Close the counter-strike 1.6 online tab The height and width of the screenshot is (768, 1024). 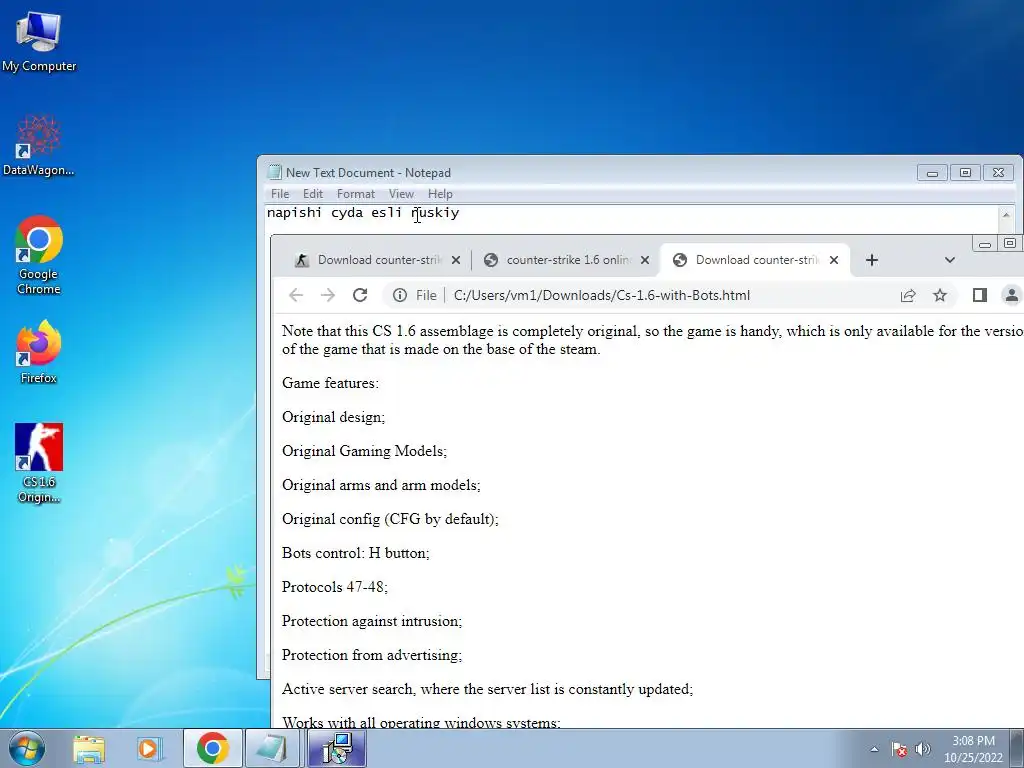pyautogui.click(x=645, y=260)
